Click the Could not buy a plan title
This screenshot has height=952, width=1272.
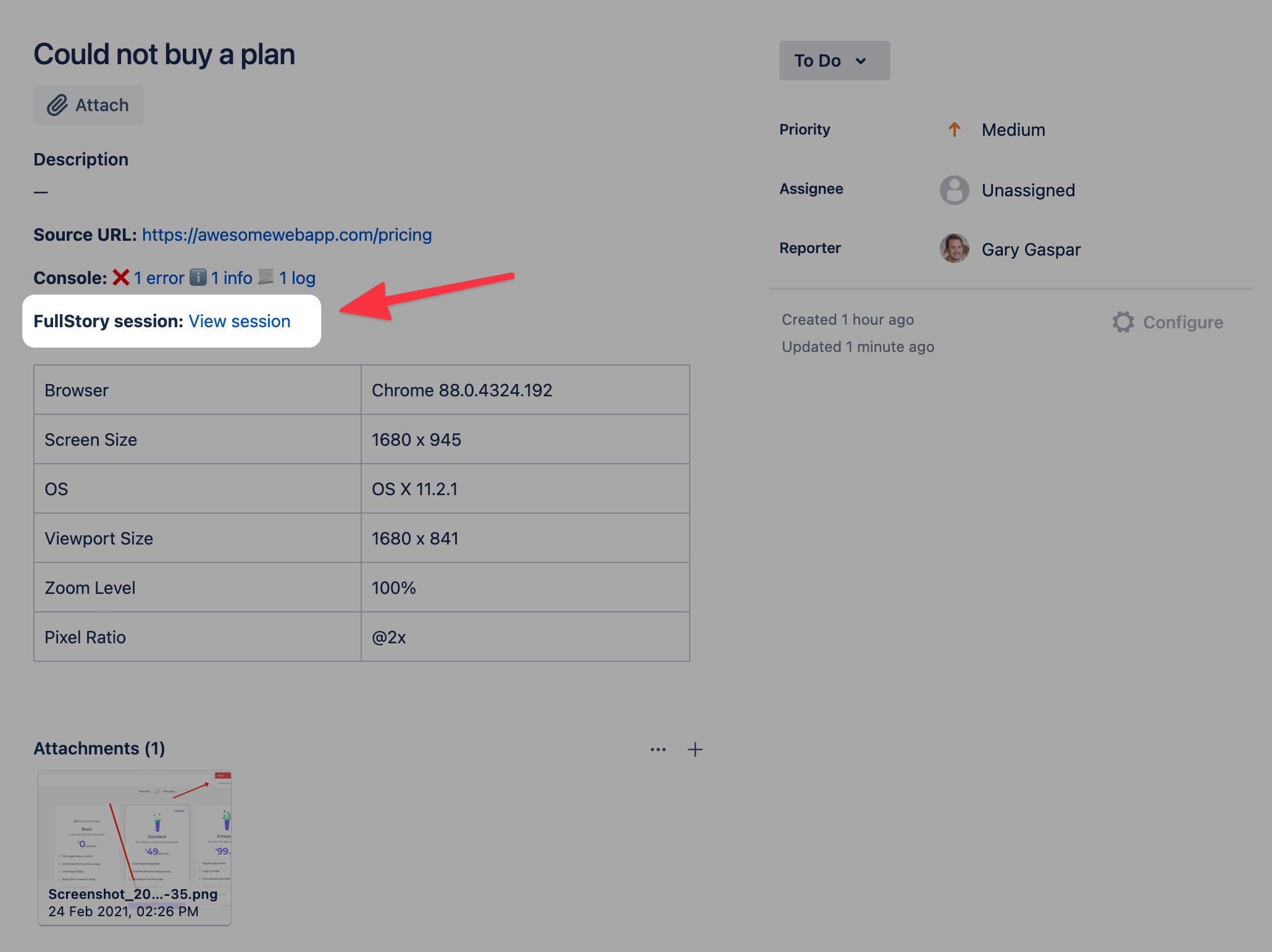tap(164, 54)
